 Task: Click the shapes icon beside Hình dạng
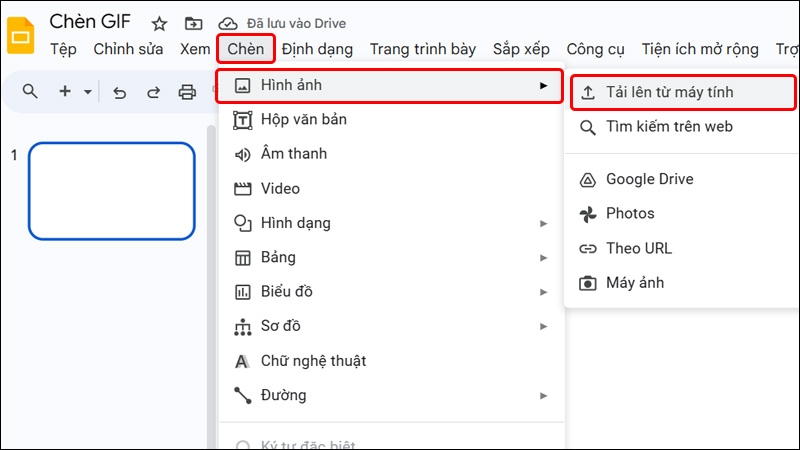click(x=242, y=223)
